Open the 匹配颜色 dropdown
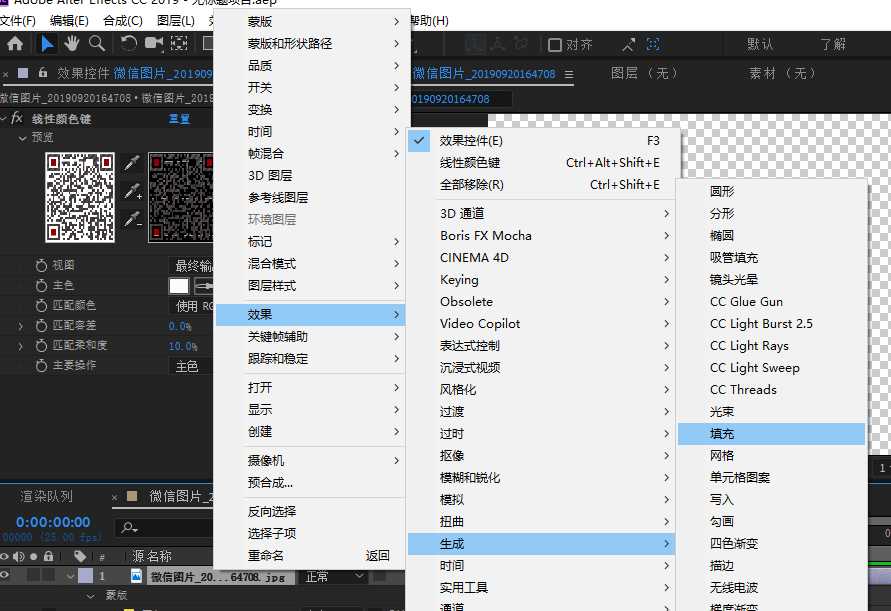891x611 pixels. (191, 306)
